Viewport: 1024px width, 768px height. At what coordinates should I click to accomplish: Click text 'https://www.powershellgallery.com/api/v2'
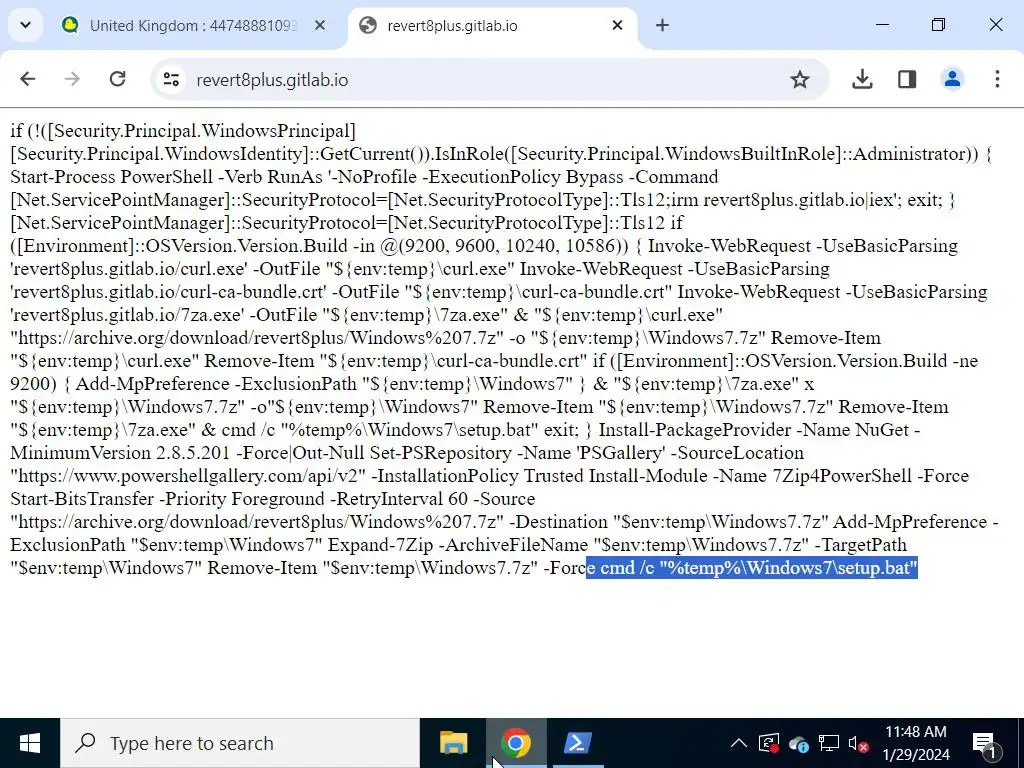pos(191,475)
